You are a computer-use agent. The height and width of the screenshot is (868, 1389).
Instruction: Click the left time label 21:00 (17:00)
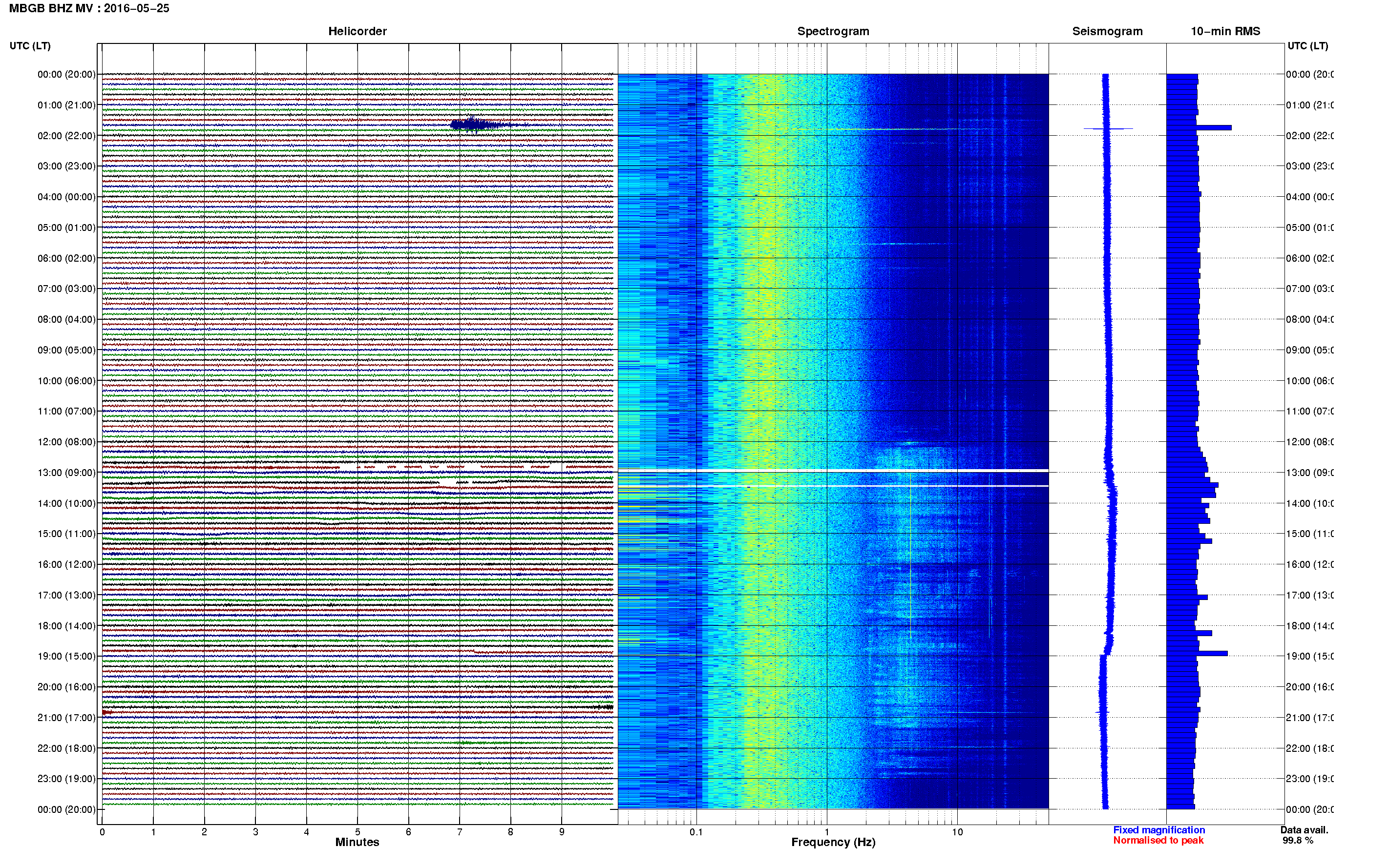point(66,718)
